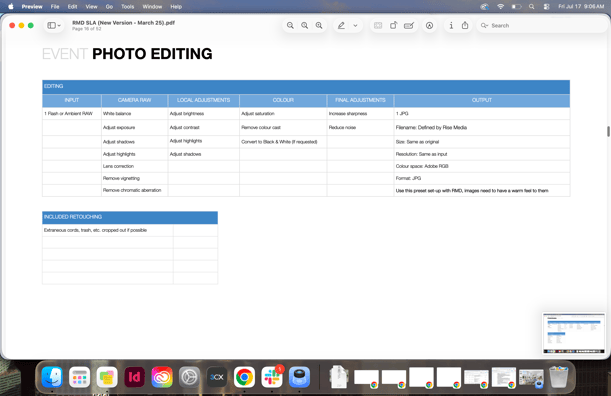This screenshot has height=396, width=611.
Task: Open the Tools menu
Action: tap(127, 7)
